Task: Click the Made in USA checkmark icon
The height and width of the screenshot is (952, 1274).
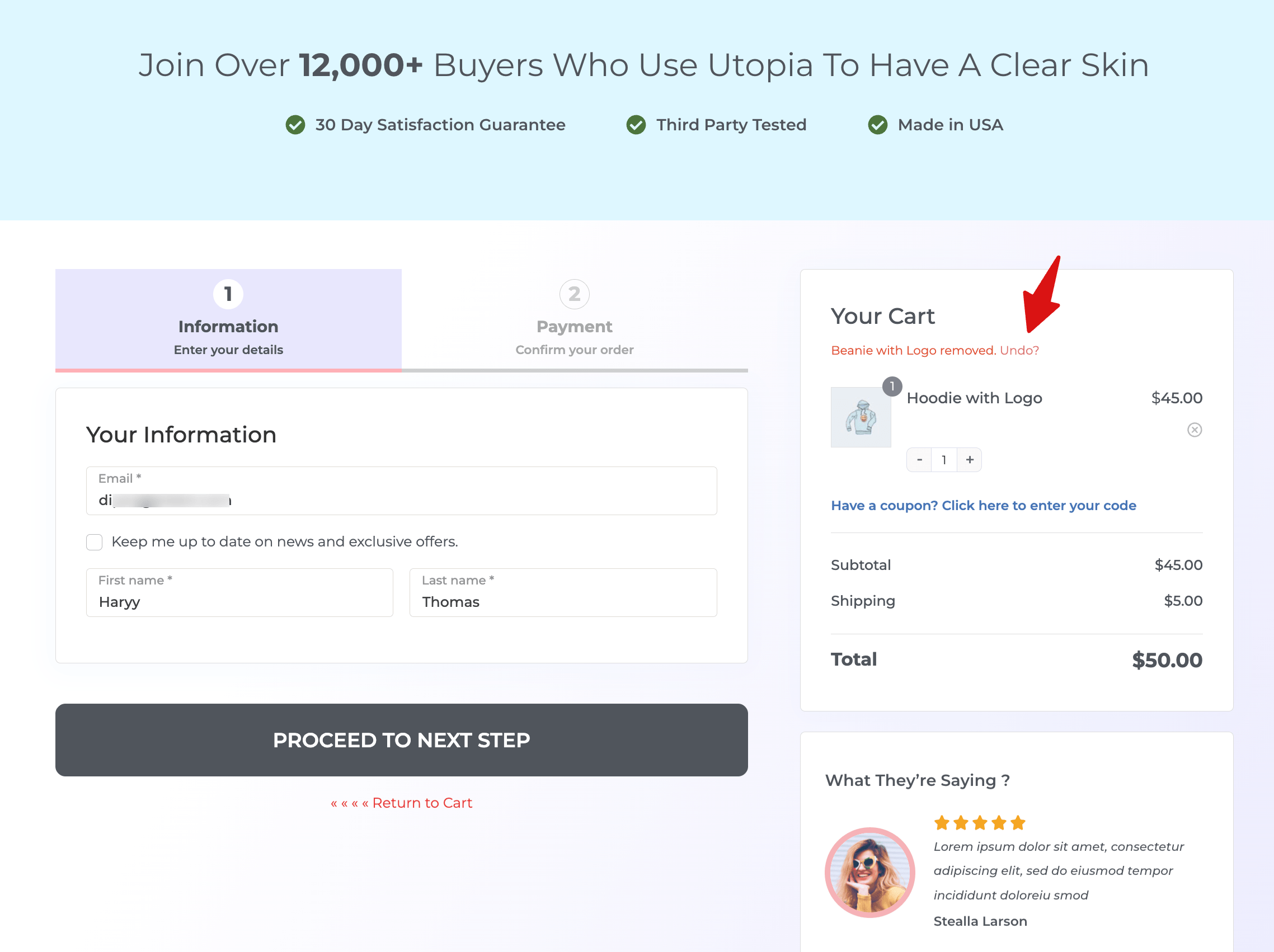Action: click(878, 124)
